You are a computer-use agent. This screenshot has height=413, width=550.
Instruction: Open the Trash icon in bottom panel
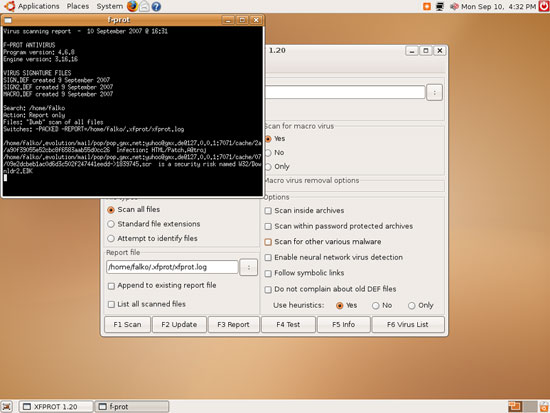pos(544,407)
